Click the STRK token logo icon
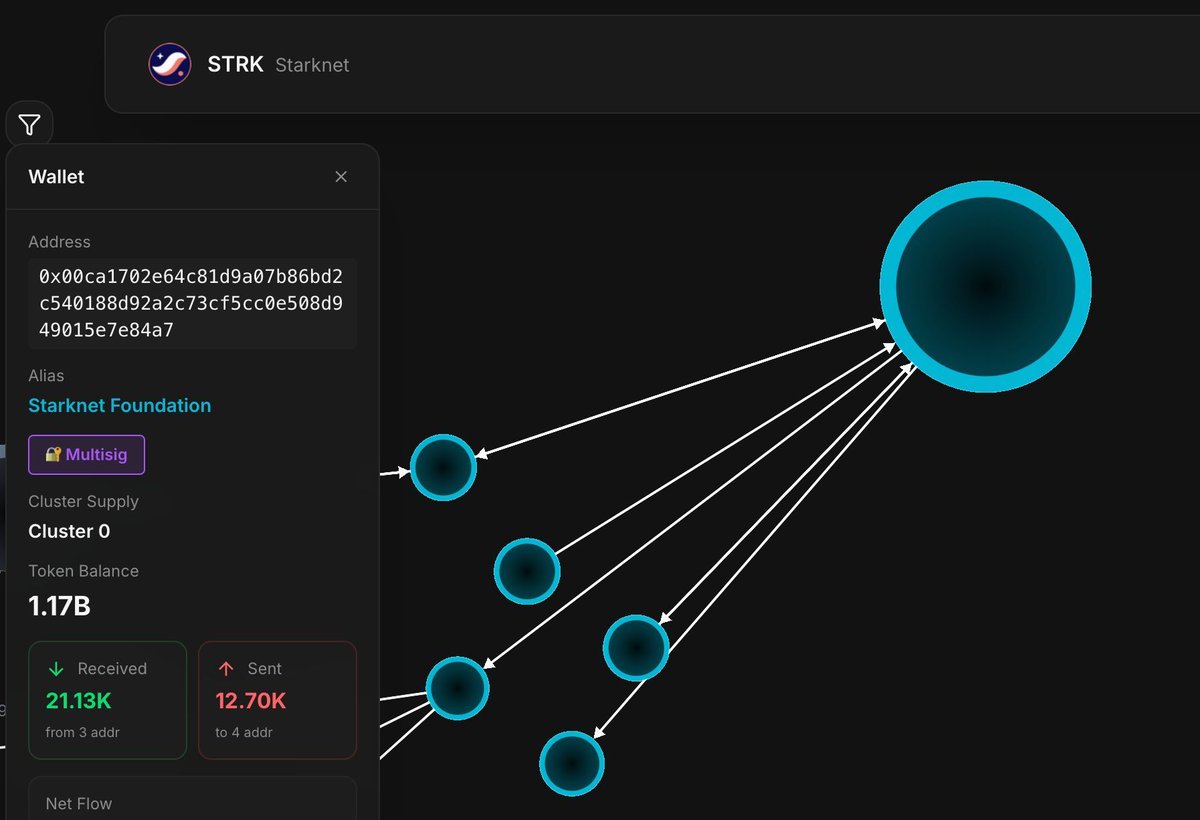This screenshot has width=1200, height=820. coord(170,65)
